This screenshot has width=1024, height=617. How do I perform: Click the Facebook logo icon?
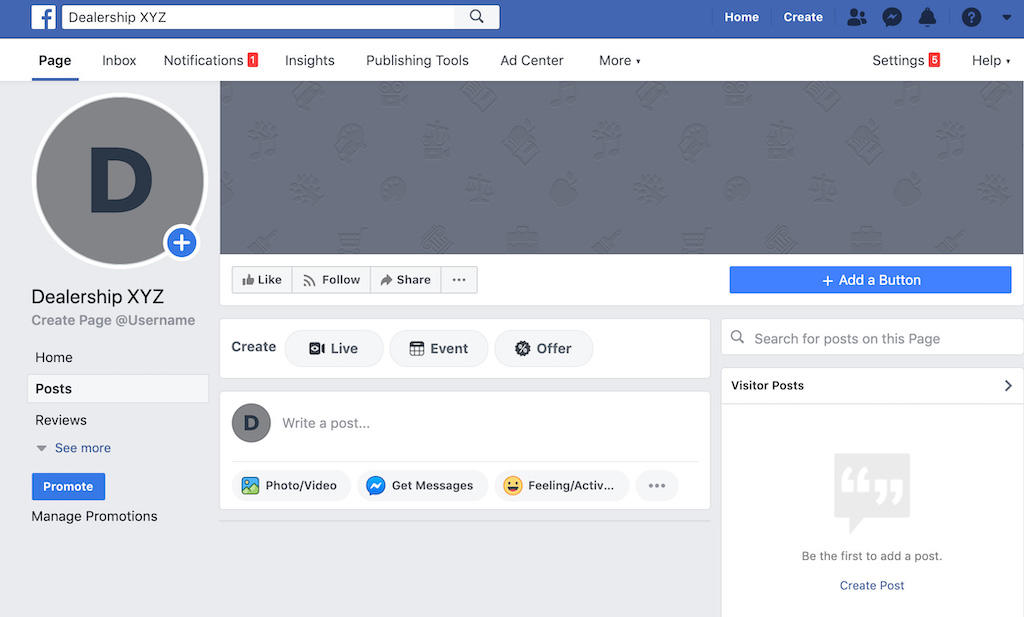click(43, 17)
